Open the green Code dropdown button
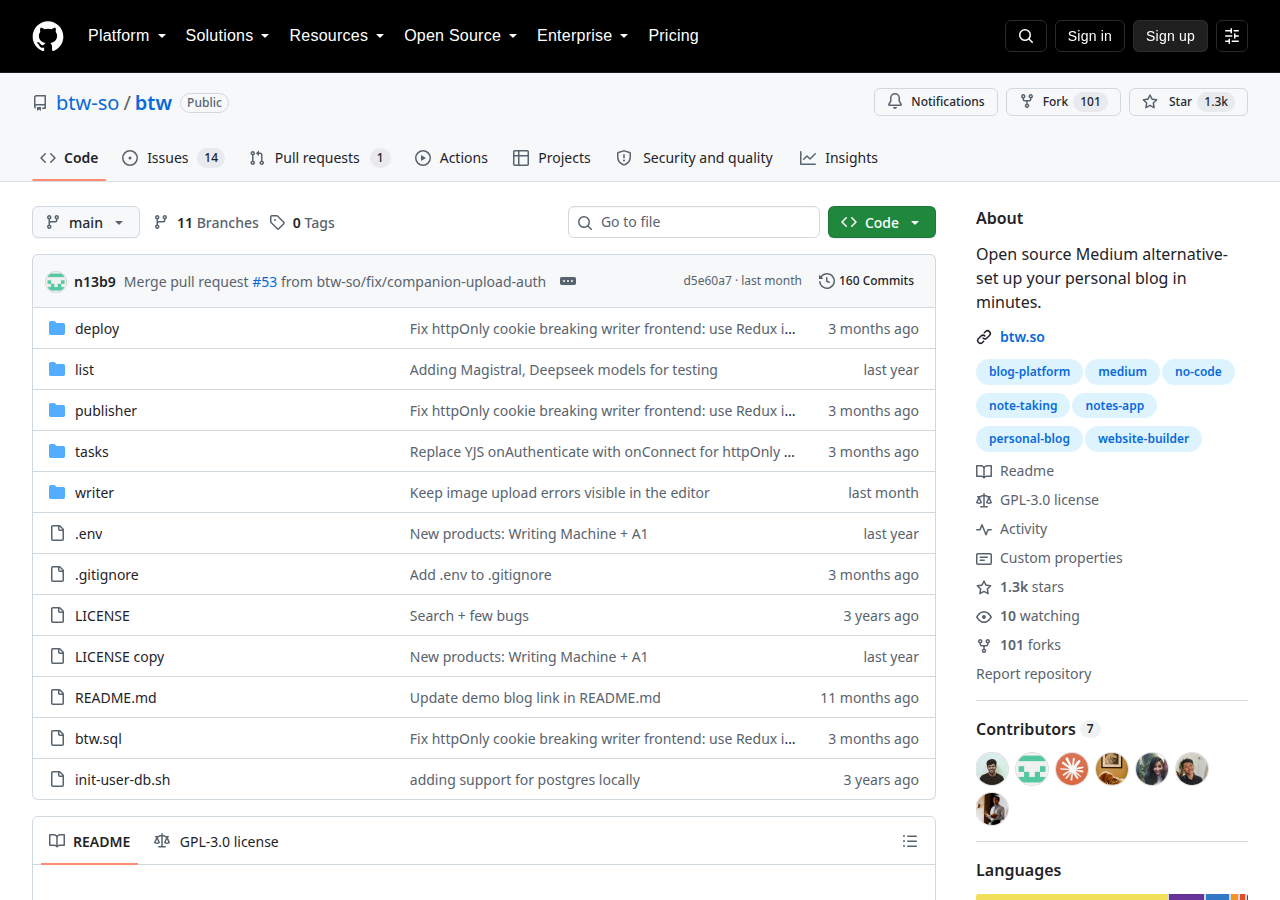 882,222
